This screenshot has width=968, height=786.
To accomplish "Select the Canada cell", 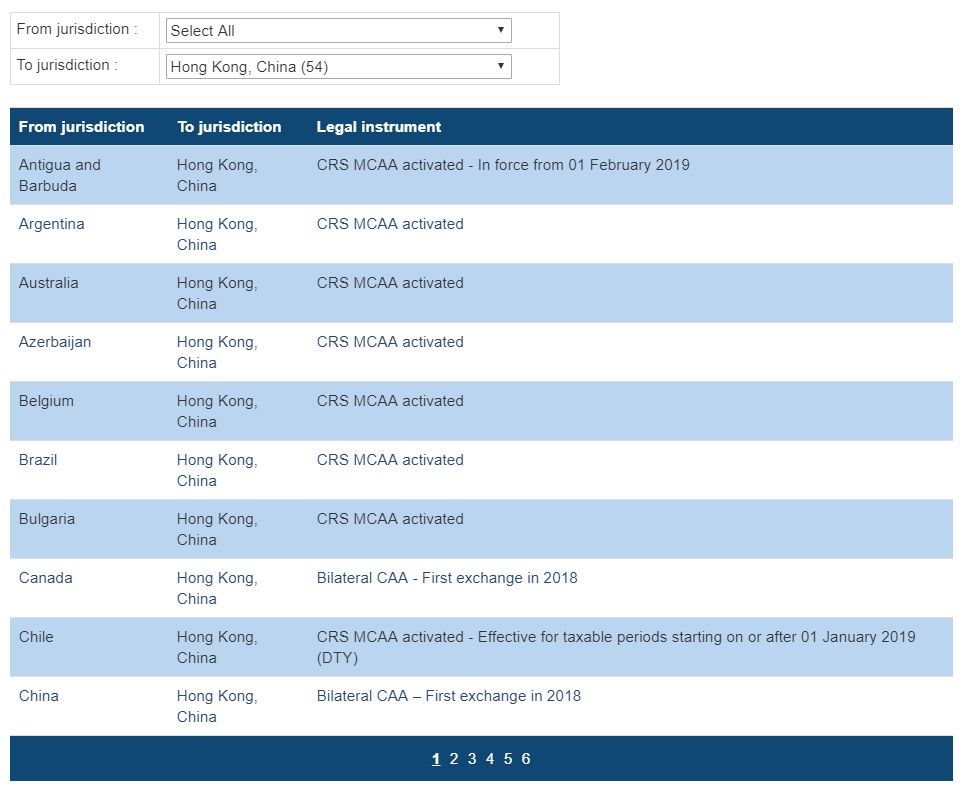I will coord(46,578).
